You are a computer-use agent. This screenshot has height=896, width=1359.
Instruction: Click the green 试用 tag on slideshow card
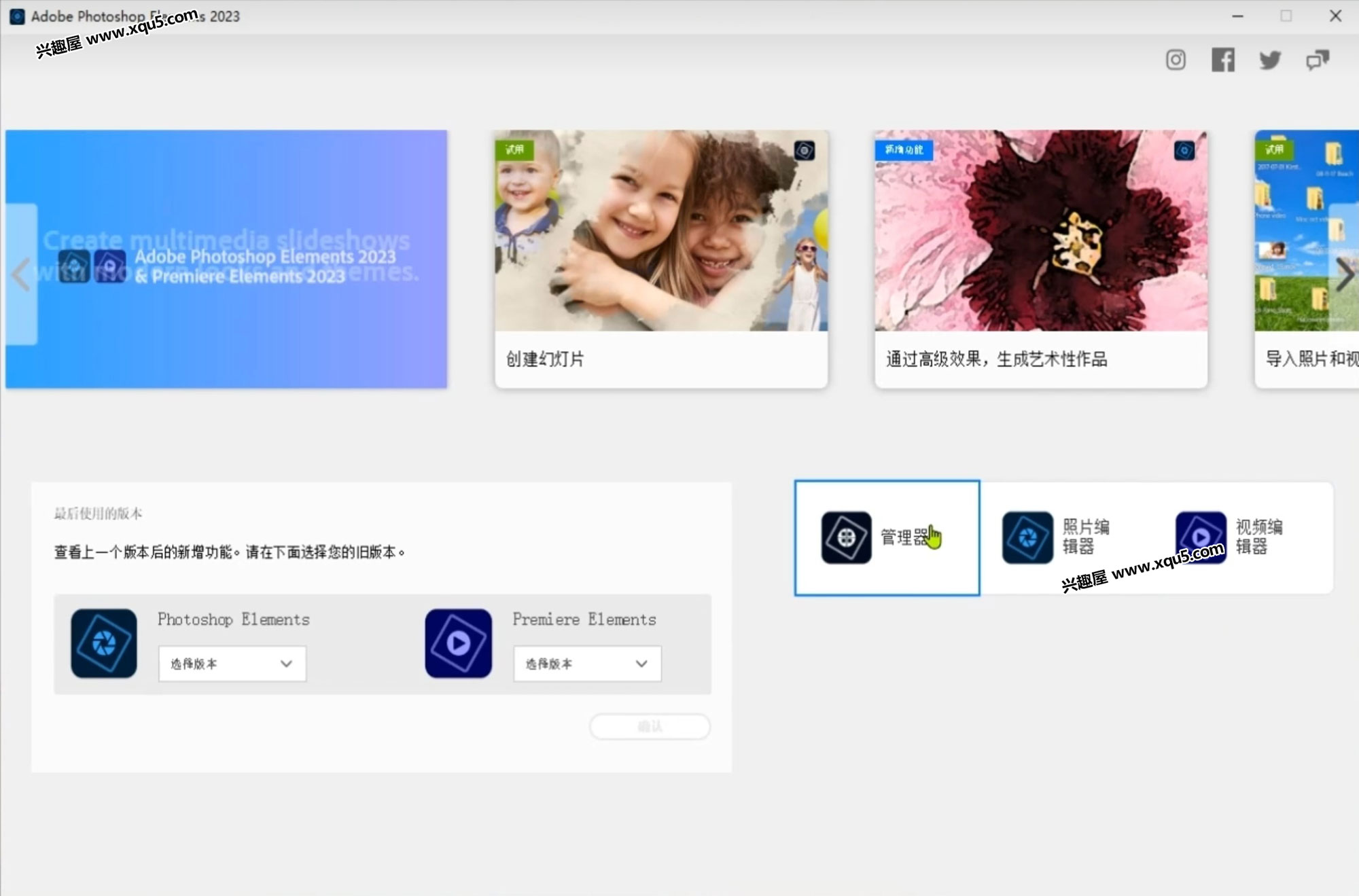coord(515,149)
